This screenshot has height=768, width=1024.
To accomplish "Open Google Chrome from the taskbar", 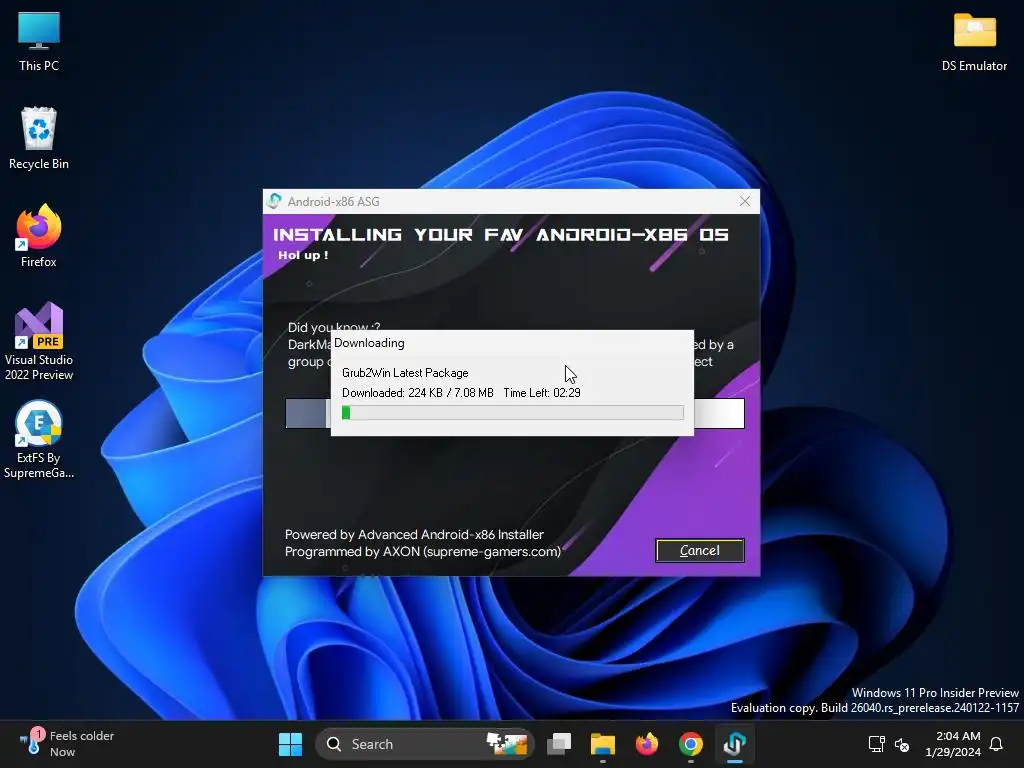I will pyautogui.click(x=690, y=744).
